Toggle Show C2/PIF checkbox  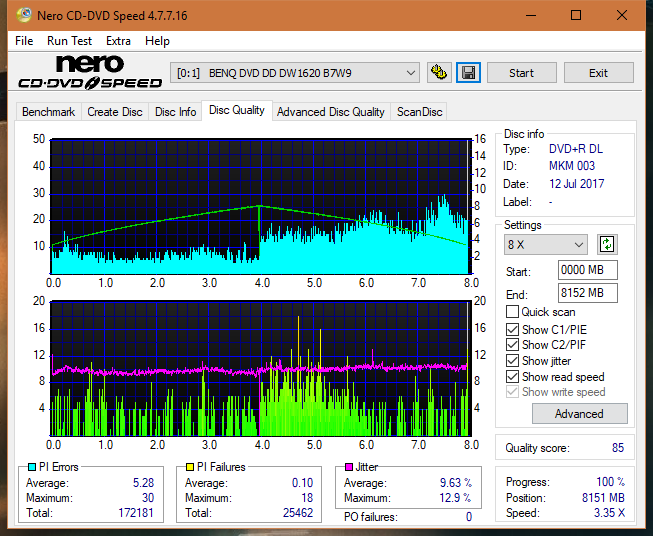coord(512,345)
